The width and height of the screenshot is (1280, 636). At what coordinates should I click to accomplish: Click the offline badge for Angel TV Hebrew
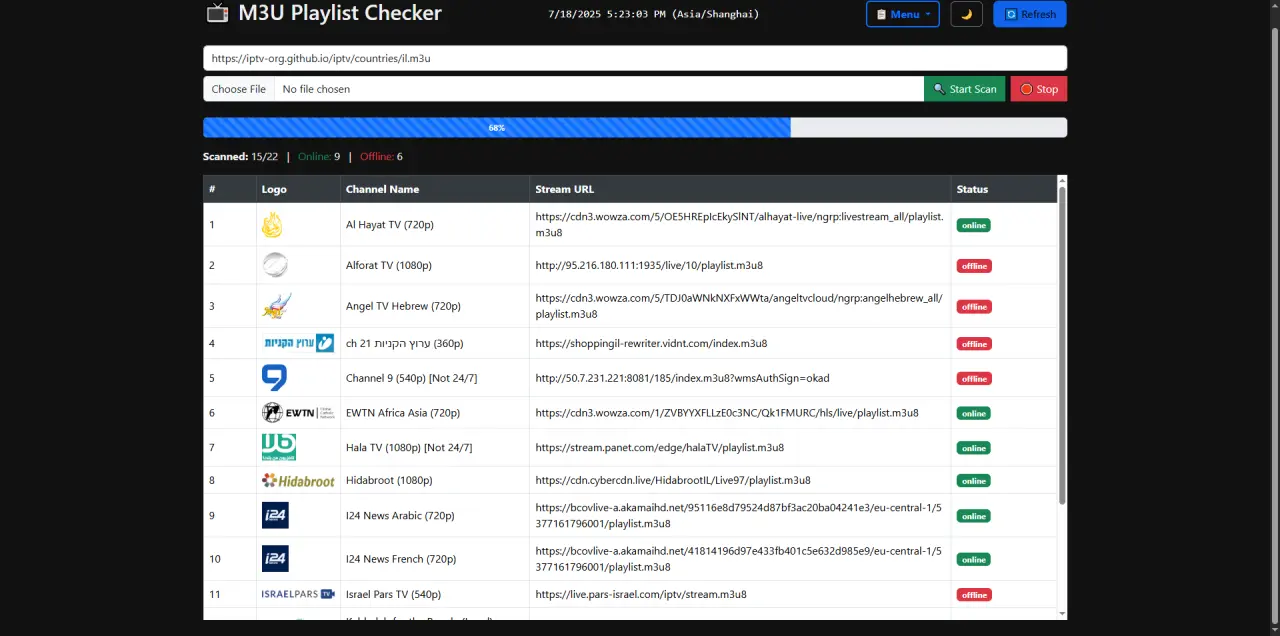[x=974, y=306]
